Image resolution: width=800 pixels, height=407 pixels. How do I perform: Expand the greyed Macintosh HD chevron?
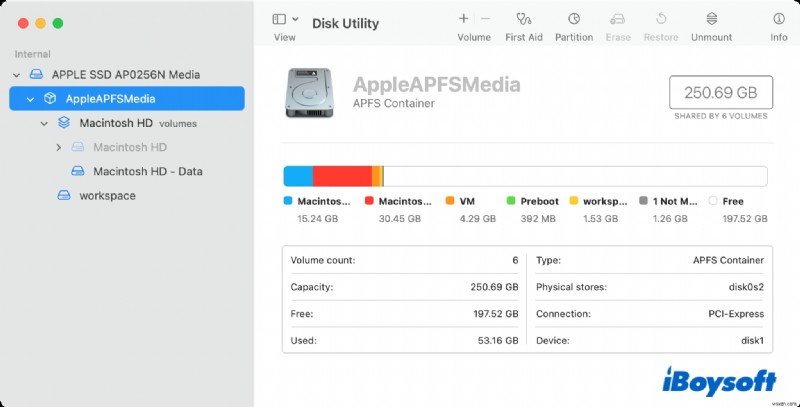coord(58,147)
